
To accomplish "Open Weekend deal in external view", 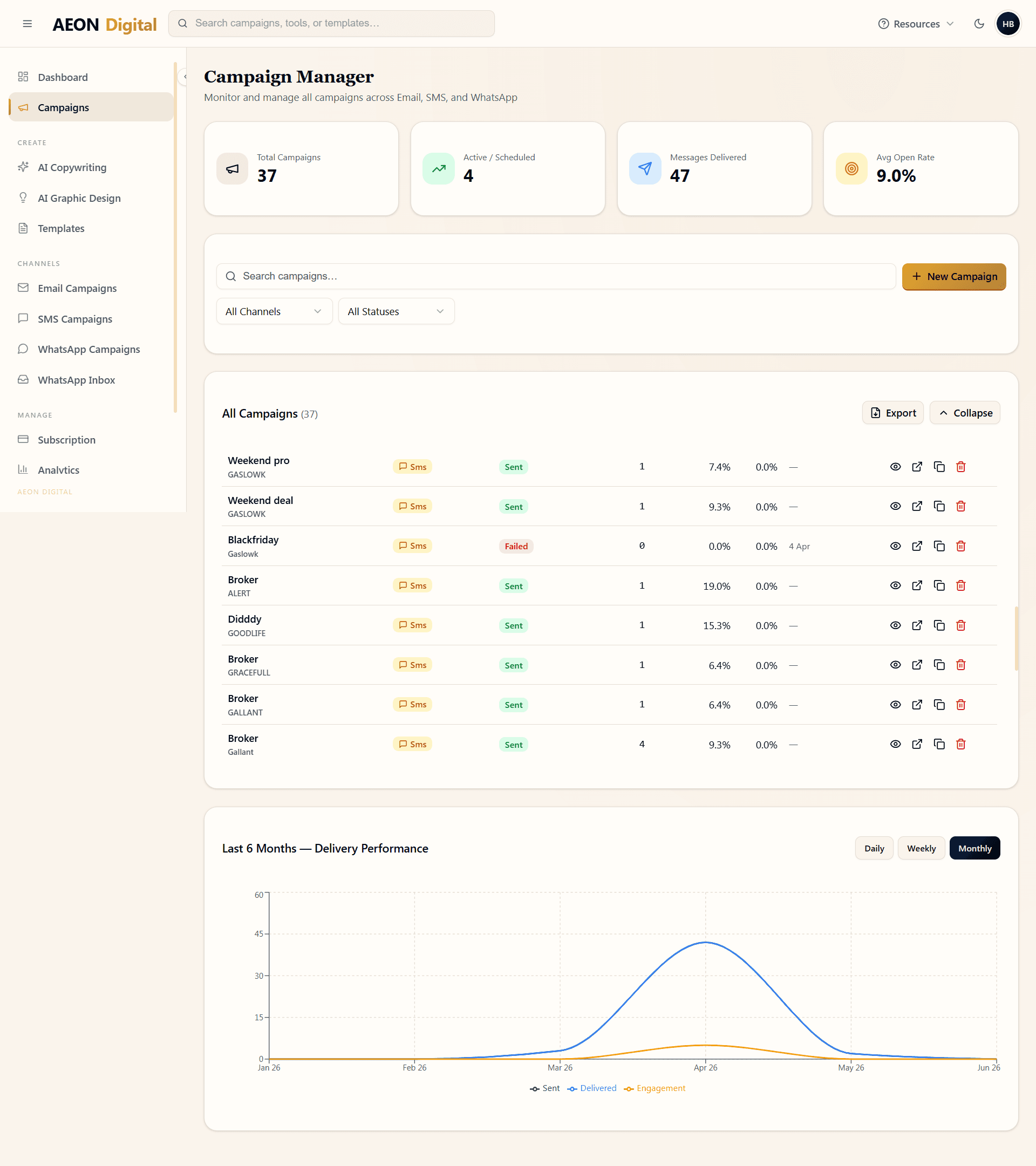I will (x=917, y=506).
